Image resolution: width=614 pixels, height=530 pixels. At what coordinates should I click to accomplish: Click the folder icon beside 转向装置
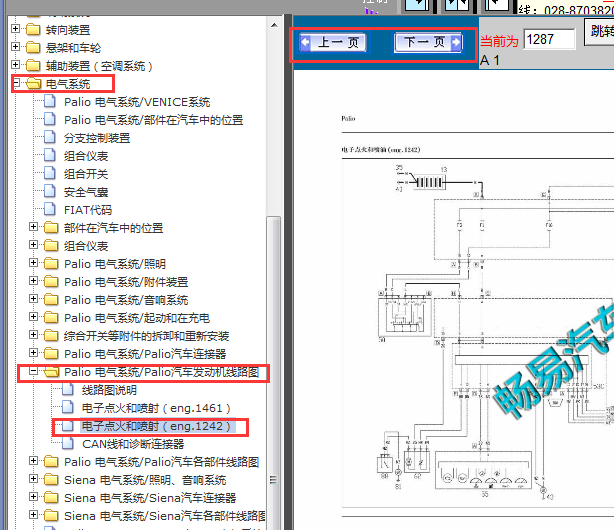click(33, 29)
